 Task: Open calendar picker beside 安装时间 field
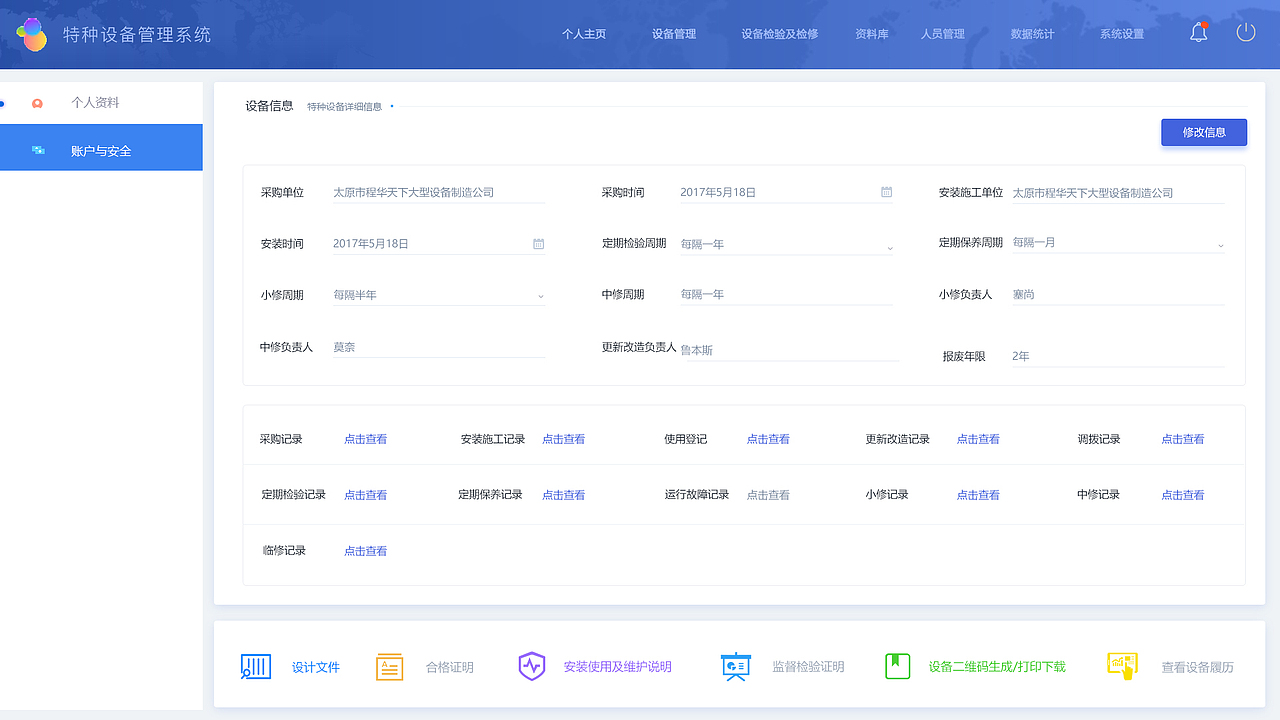click(538, 243)
